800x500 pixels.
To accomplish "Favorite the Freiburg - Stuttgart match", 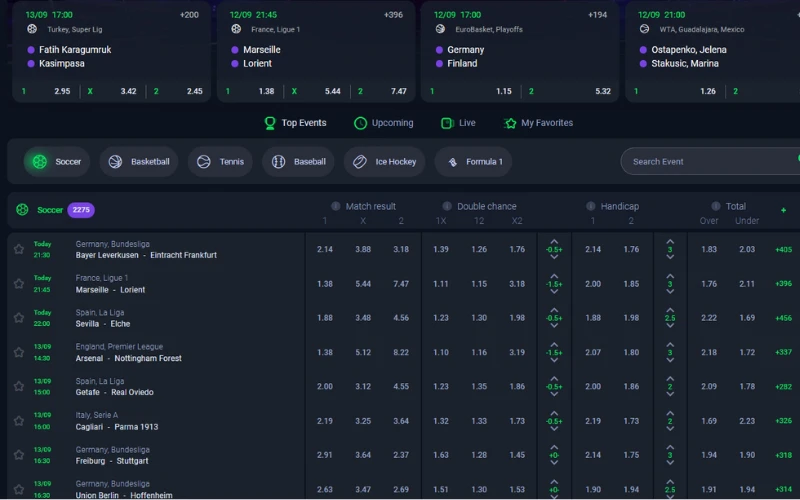I will (19, 455).
